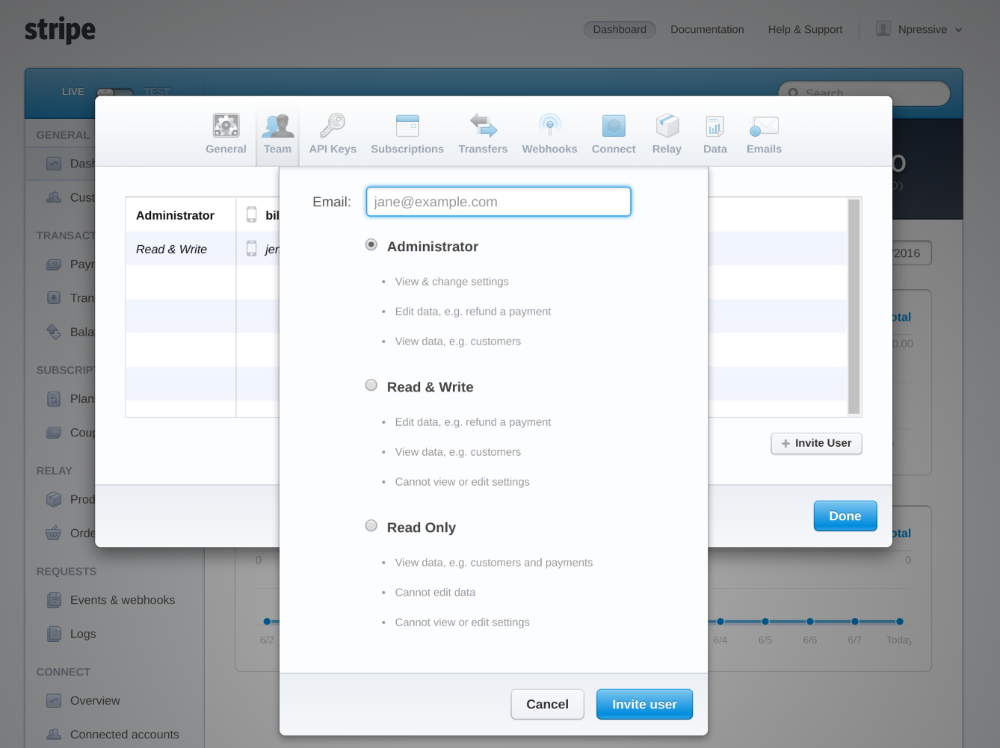Toggle the Live/Test mode switch
The height and width of the screenshot is (748, 1000).
pos(115,92)
